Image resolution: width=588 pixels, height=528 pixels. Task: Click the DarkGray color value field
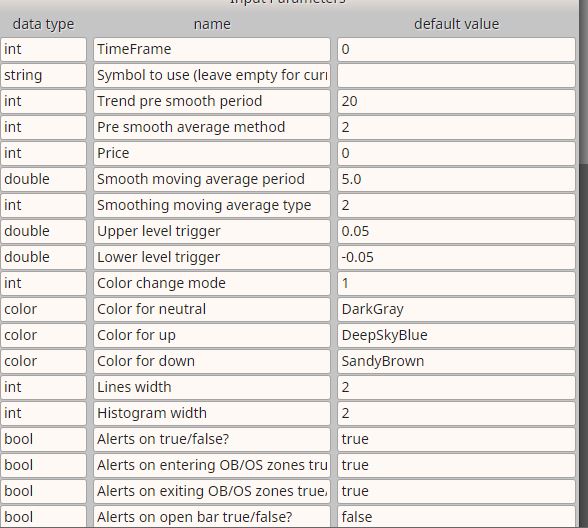click(x=456, y=309)
